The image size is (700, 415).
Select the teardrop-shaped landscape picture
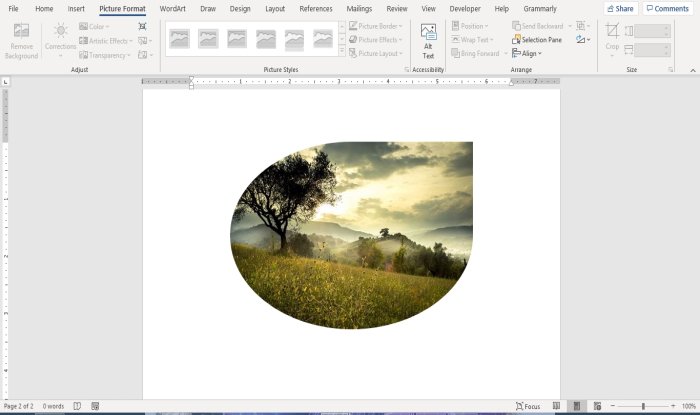[351, 235]
